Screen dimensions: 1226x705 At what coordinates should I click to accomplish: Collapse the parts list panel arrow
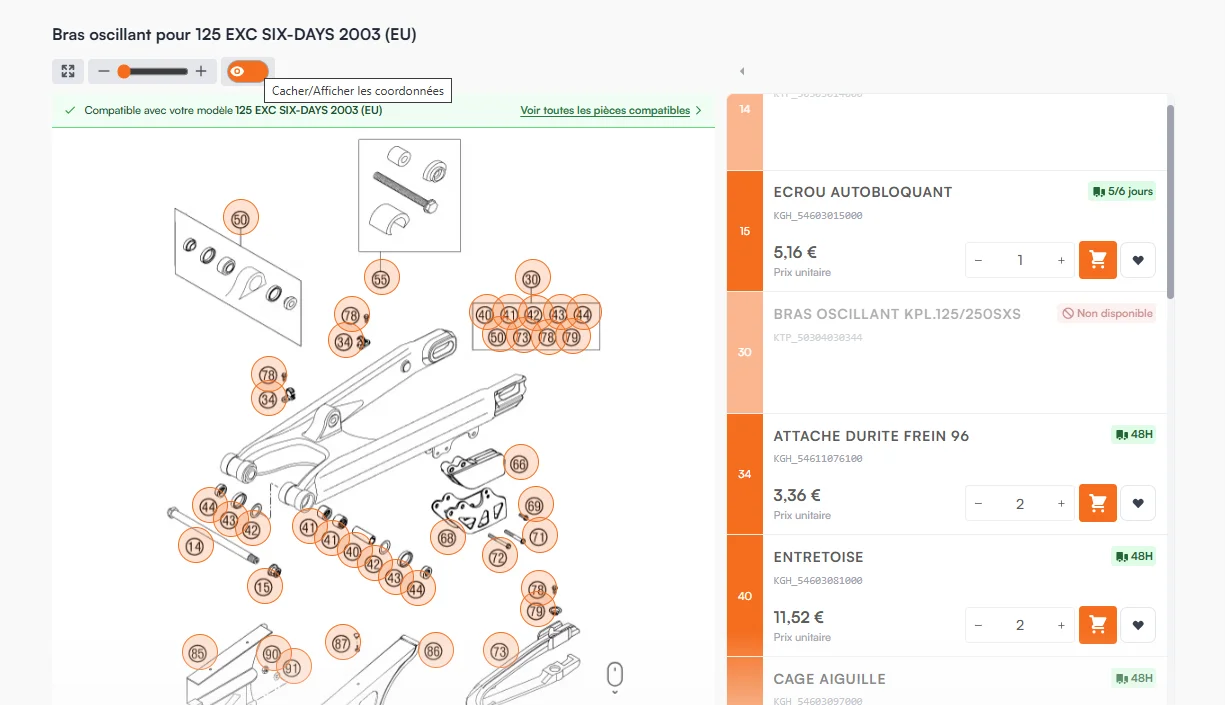point(742,71)
